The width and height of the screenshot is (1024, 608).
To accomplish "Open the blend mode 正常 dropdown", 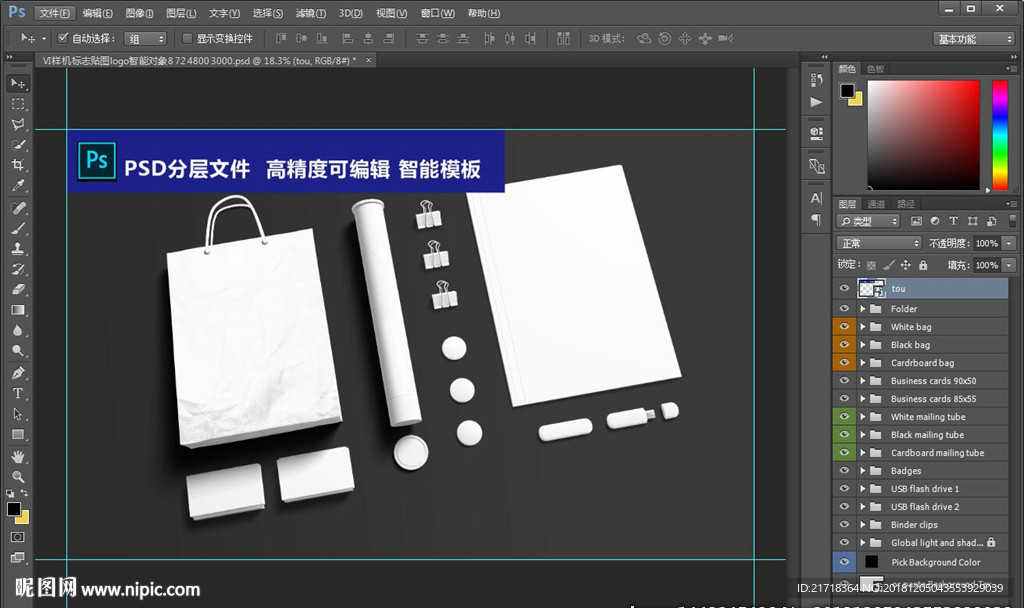I will click(879, 243).
